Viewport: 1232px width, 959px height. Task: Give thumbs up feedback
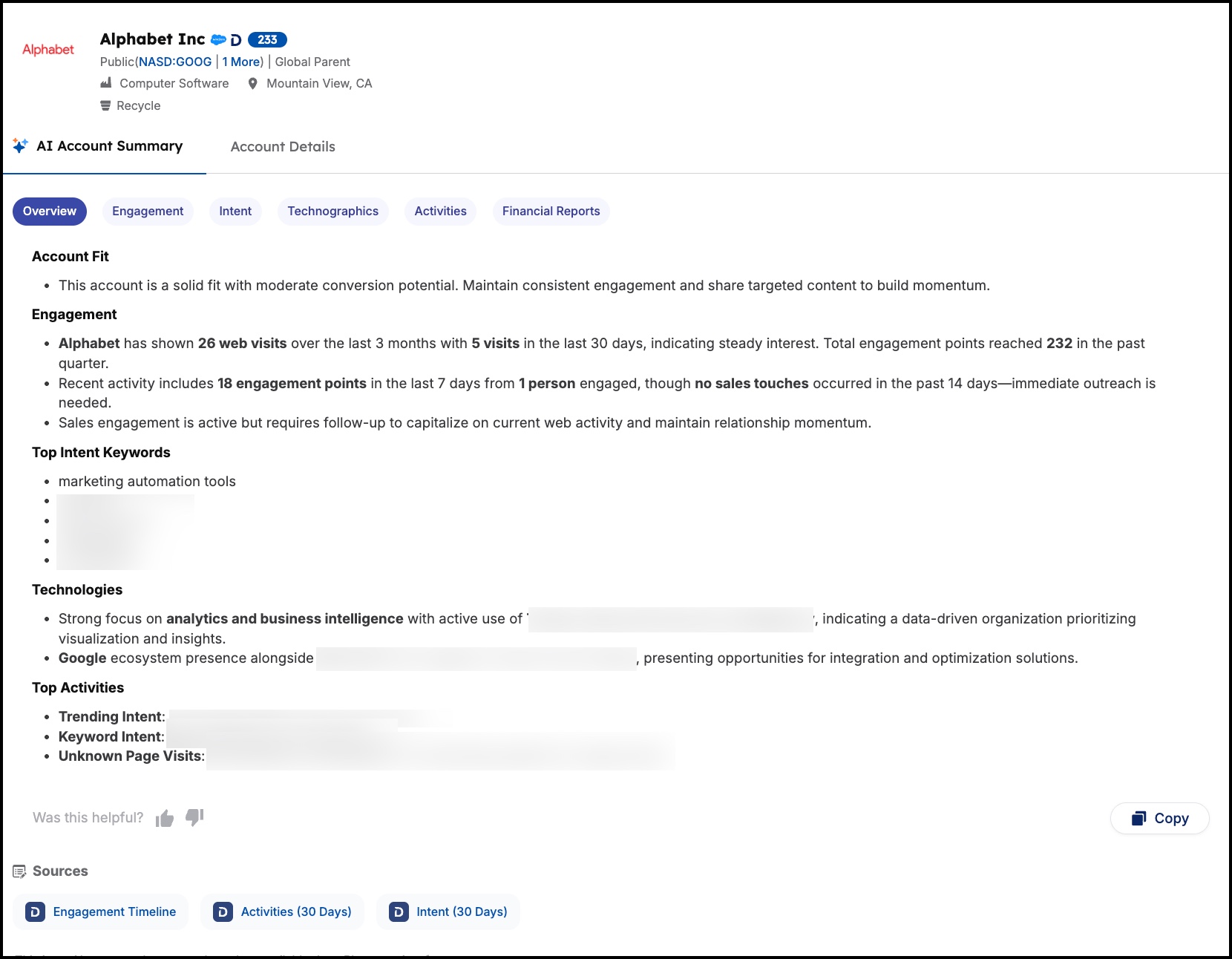click(x=165, y=818)
